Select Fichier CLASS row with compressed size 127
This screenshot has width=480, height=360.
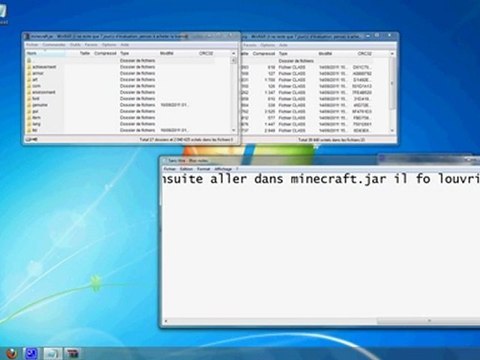click(307, 73)
